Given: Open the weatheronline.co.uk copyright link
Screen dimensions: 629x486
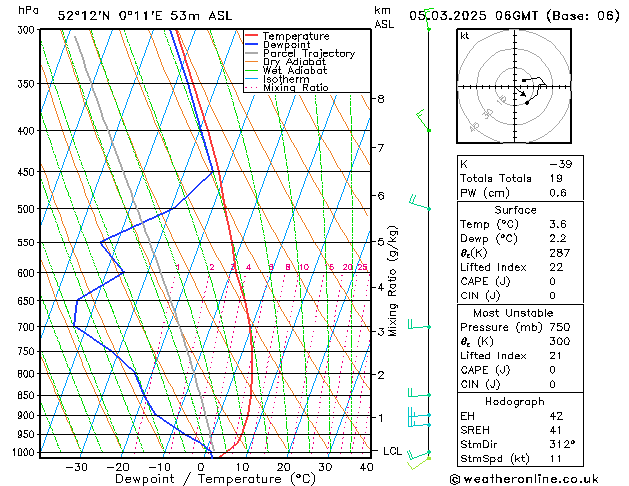Looking at the screenshot, I should [x=524, y=479].
